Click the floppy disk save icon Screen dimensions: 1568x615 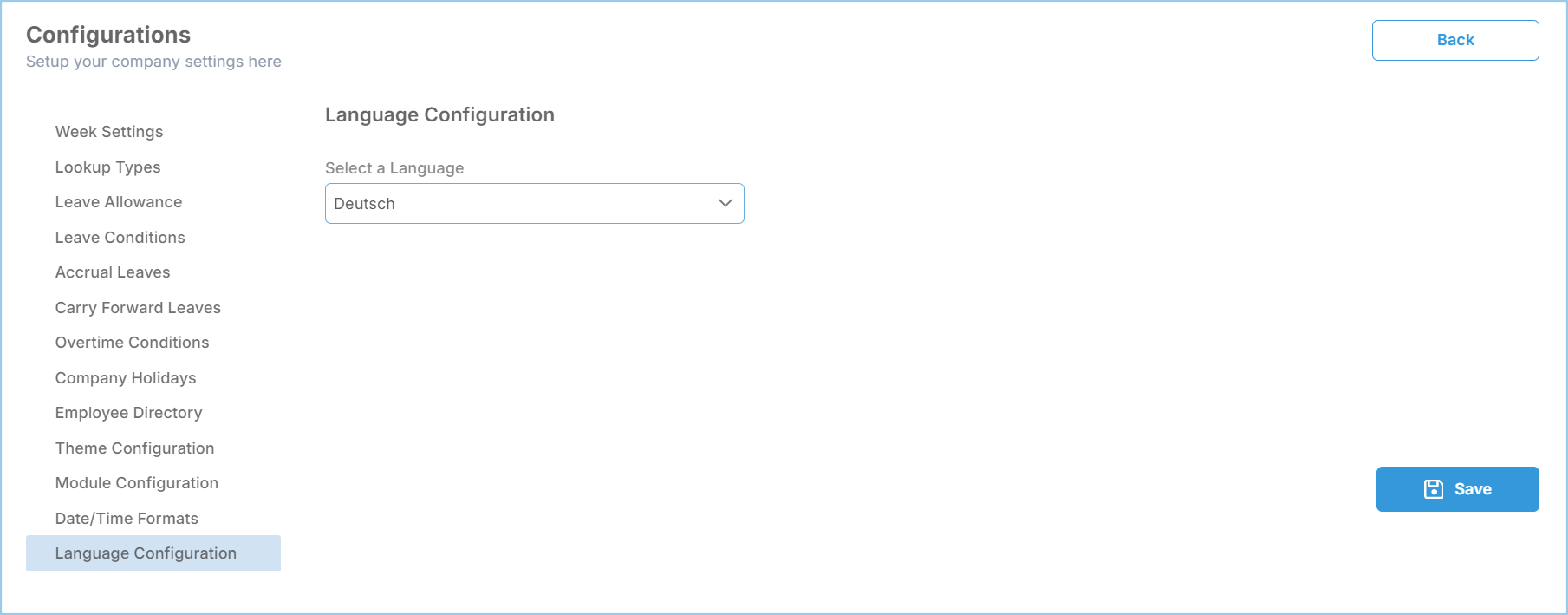(1434, 489)
